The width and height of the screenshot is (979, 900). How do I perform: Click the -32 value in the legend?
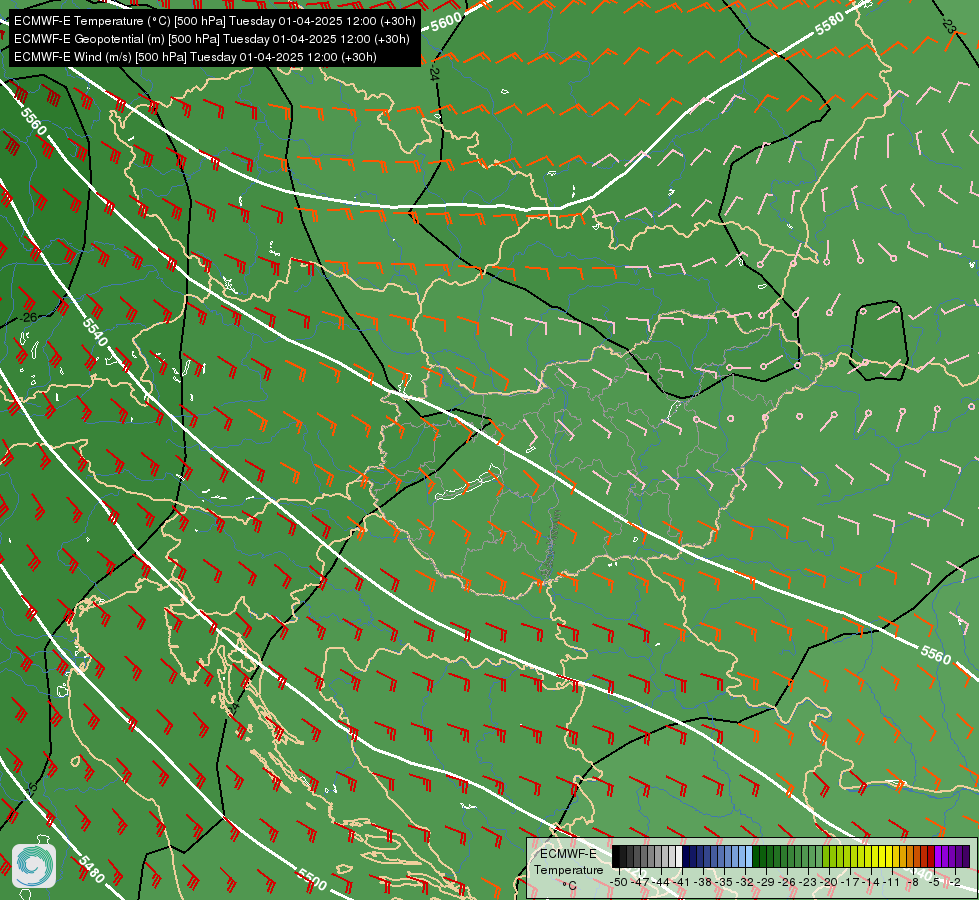click(745, 882)
